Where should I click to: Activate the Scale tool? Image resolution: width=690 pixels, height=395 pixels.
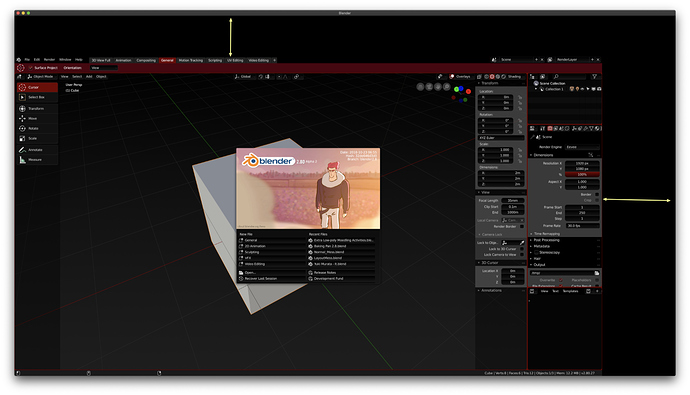(x=37, y=139)
